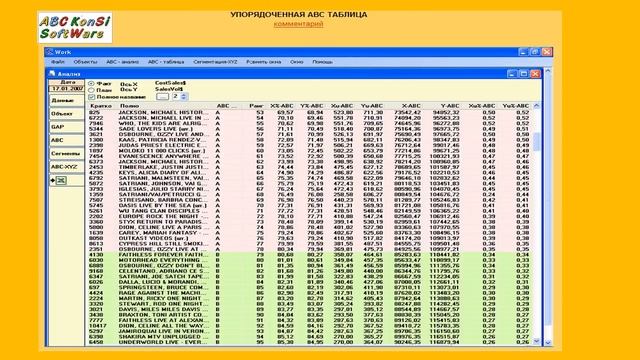
Task: Click the table scrollbar up arrow
Action: [536, 106]
